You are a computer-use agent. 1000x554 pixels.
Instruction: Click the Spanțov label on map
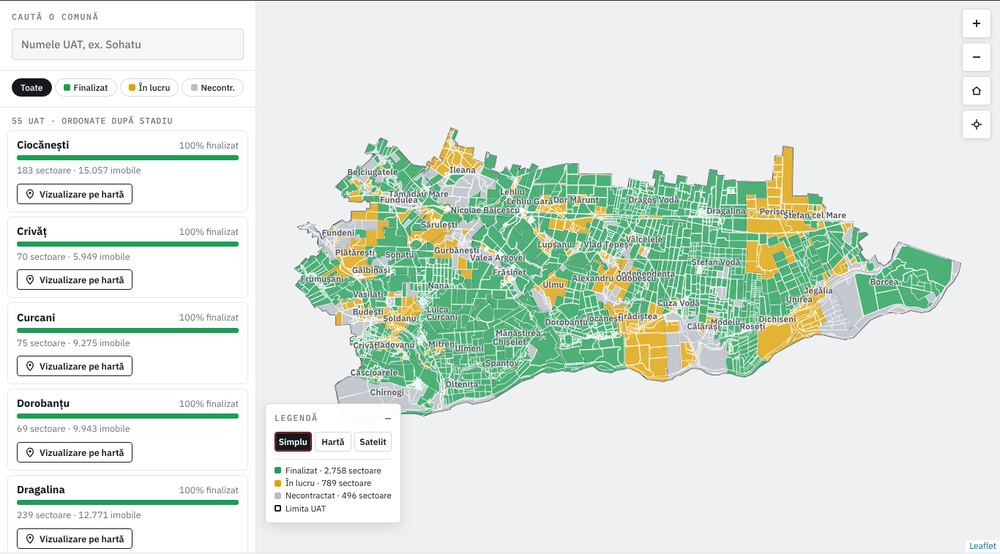coord(502,363)
